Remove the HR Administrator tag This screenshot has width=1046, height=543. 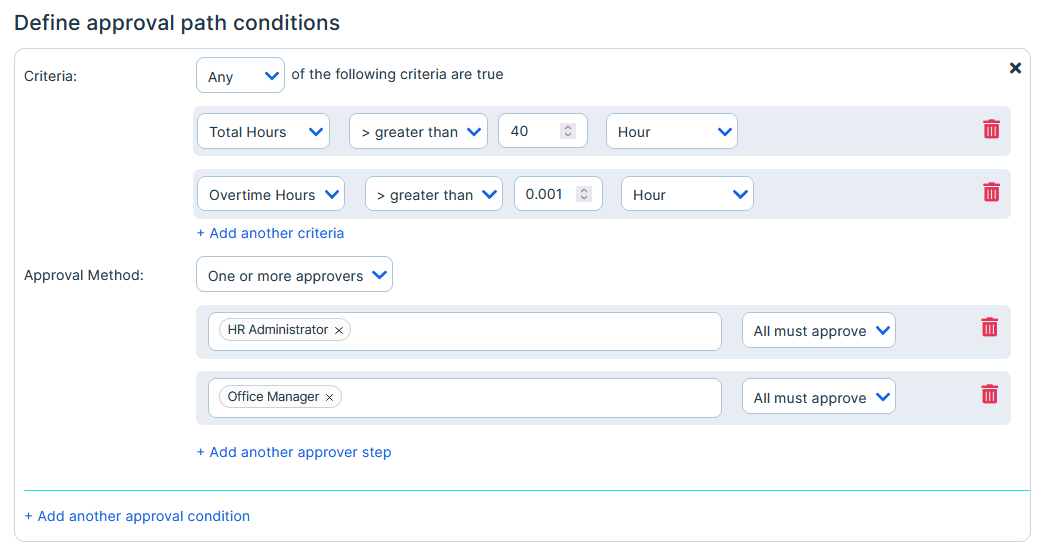point(339,330)
